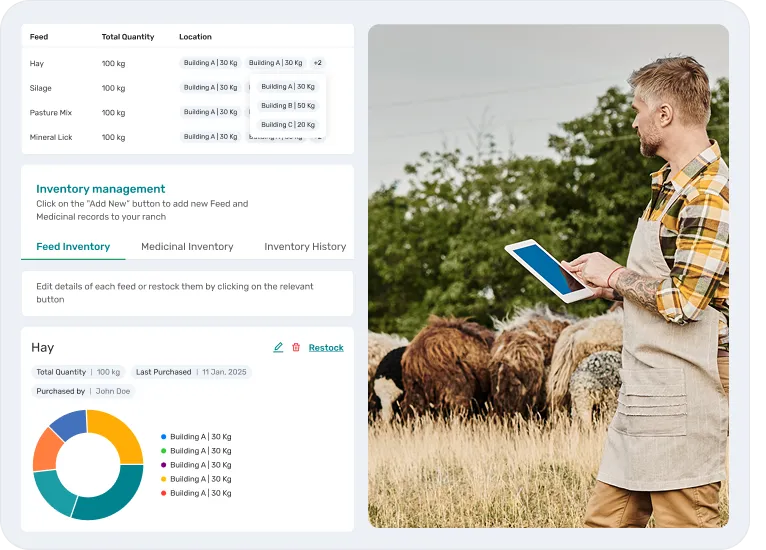Click the orange segment of the donut chart
This screenshot has height=550, width=766.
[x=47, y=450]
